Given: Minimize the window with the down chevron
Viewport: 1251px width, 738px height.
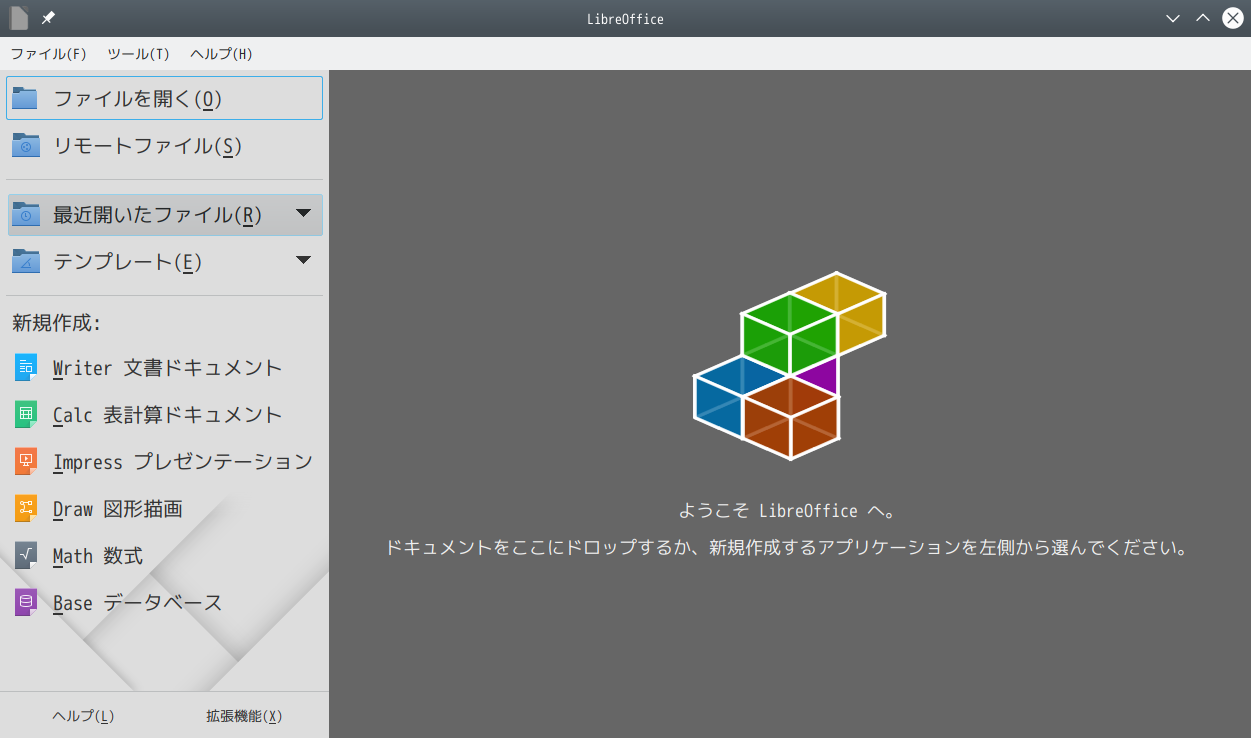Looking at the screenshot, I should point(1173,18).
